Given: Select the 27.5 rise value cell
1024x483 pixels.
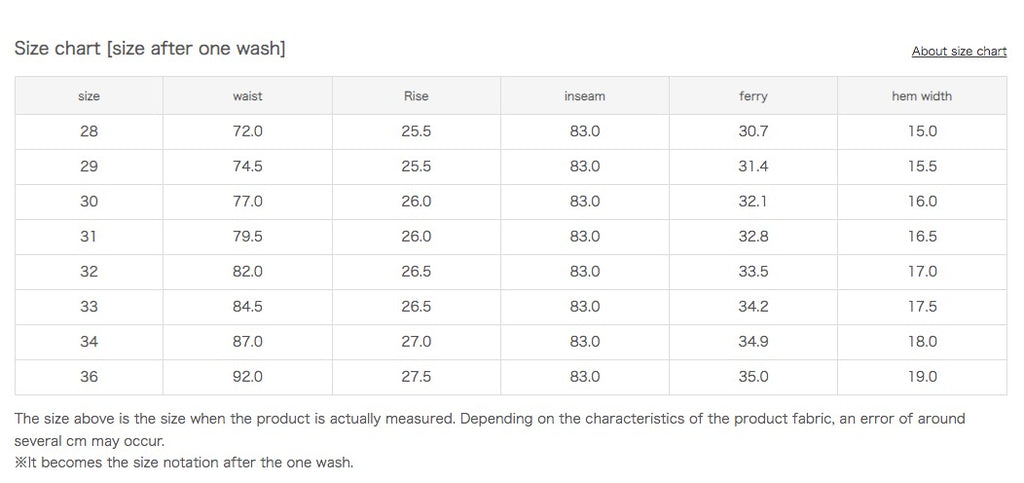Looking at the screenshot, I should pyautogui.click(x=416, y=377).
